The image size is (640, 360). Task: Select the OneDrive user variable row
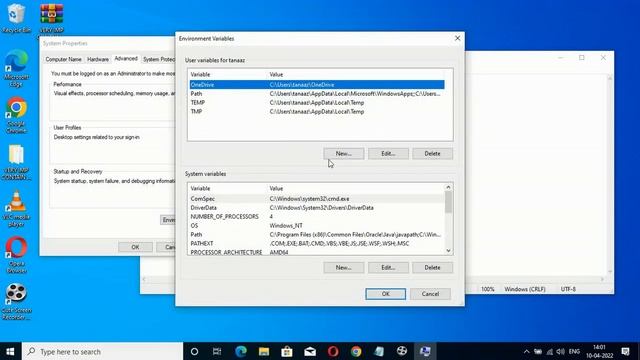click(x=317, y=84)
